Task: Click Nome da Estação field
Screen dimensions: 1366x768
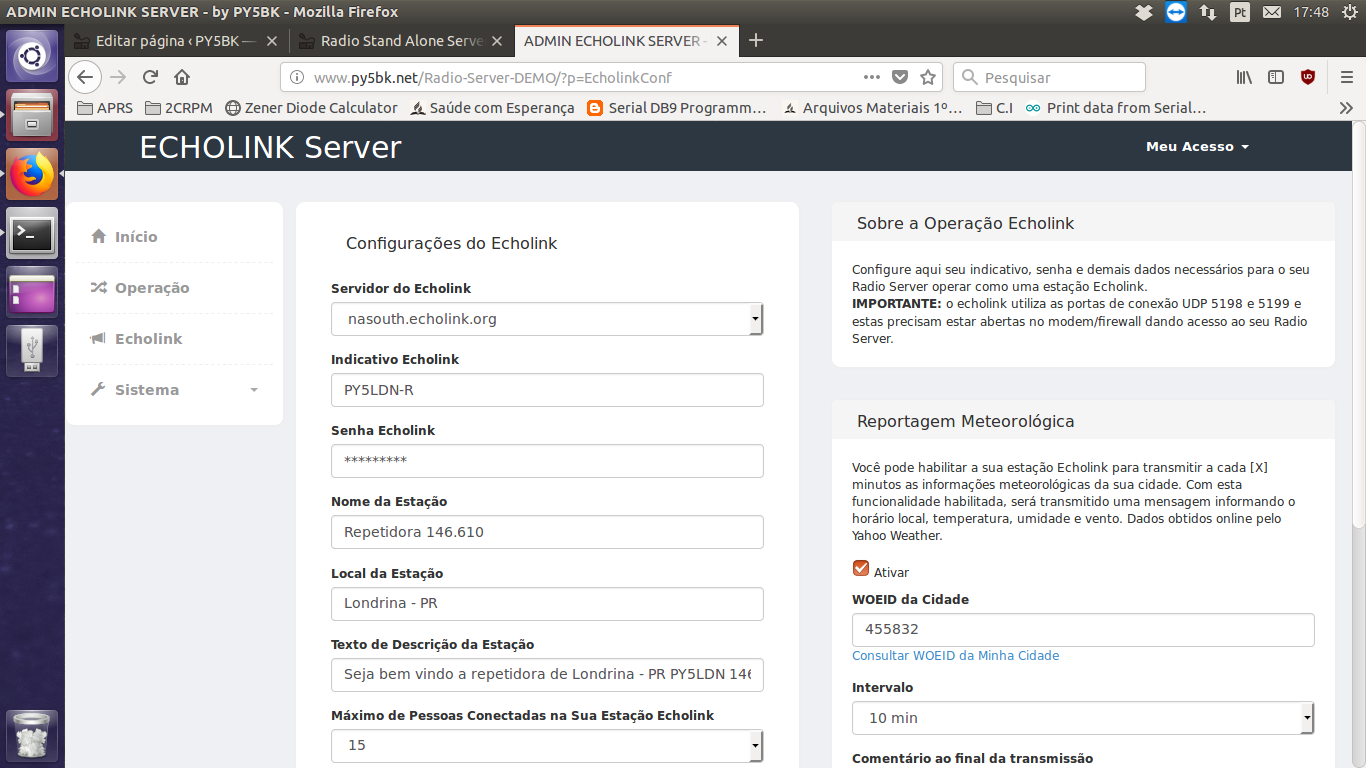Action: point(547,532)
